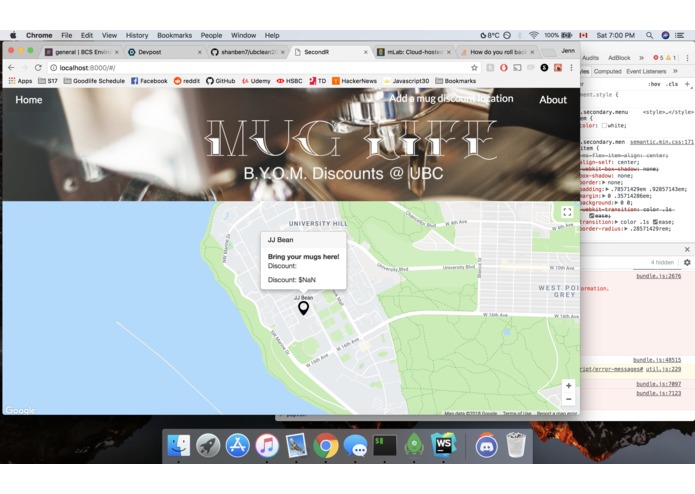Expand the border shorthand property
The image size is (695, 494).
click(x=605, y=183)
